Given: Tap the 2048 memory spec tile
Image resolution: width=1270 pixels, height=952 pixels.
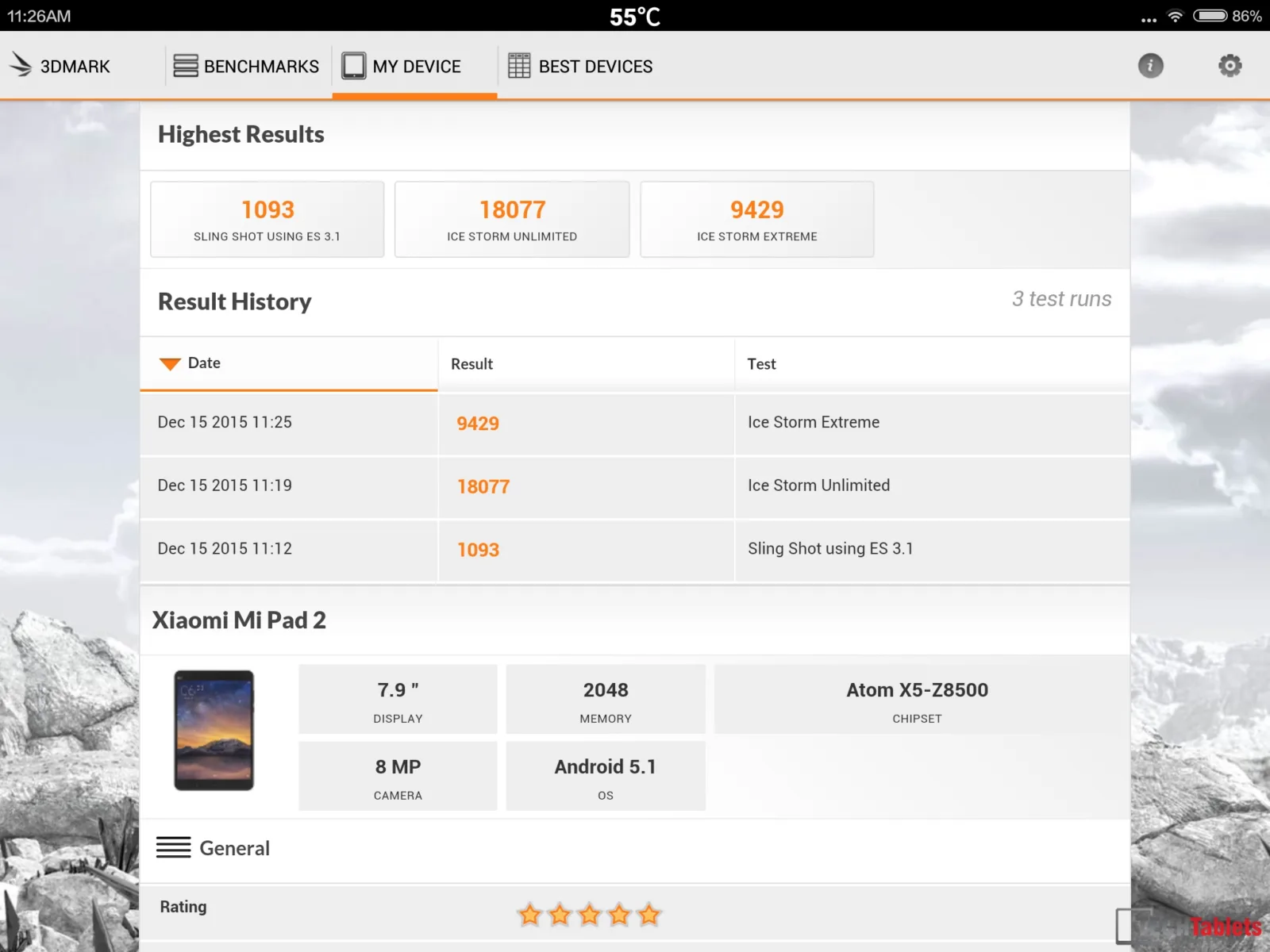Looking at the screenshot, I should coord(606,700).
